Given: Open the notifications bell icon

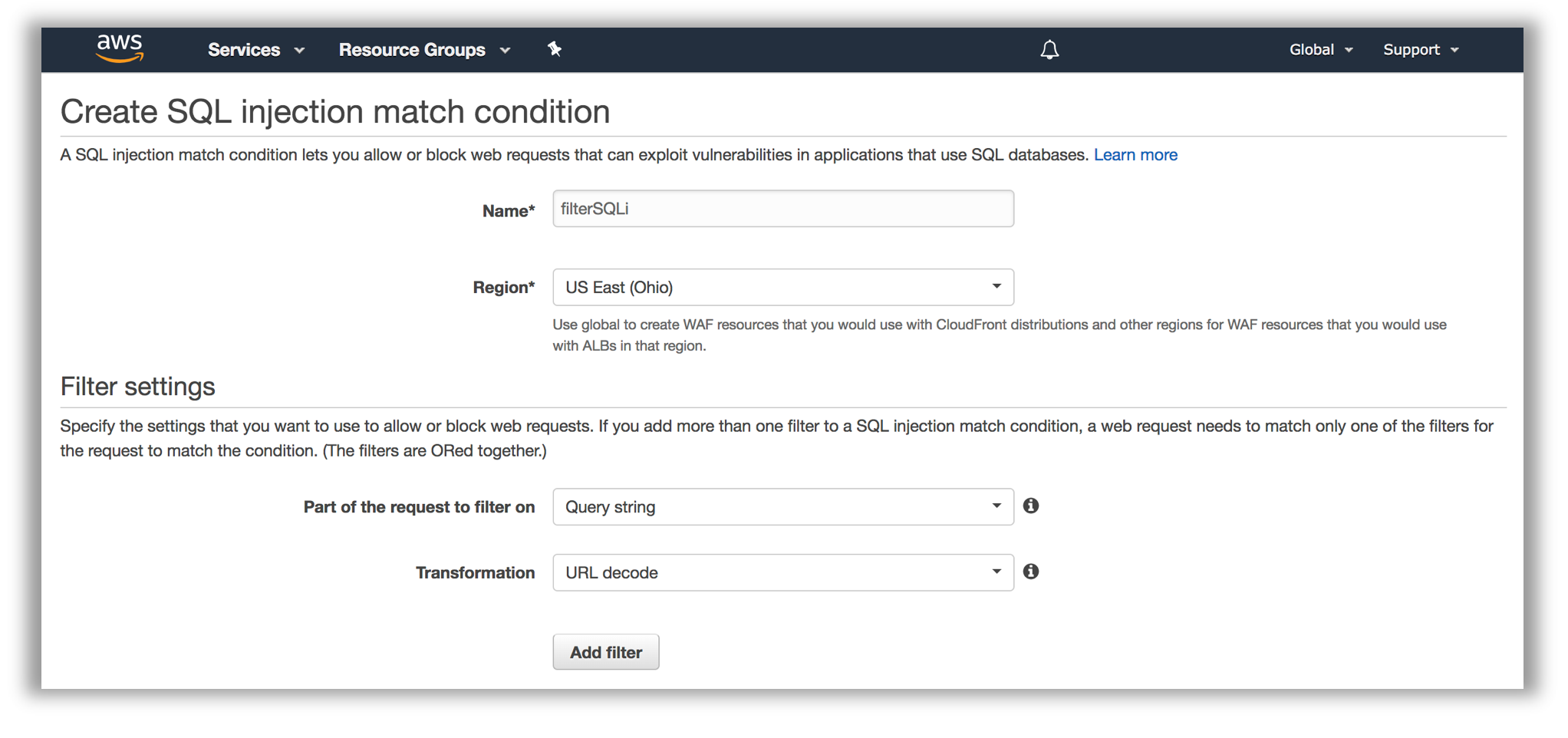Looking at the screenshot, I should tap(1049, 50).
